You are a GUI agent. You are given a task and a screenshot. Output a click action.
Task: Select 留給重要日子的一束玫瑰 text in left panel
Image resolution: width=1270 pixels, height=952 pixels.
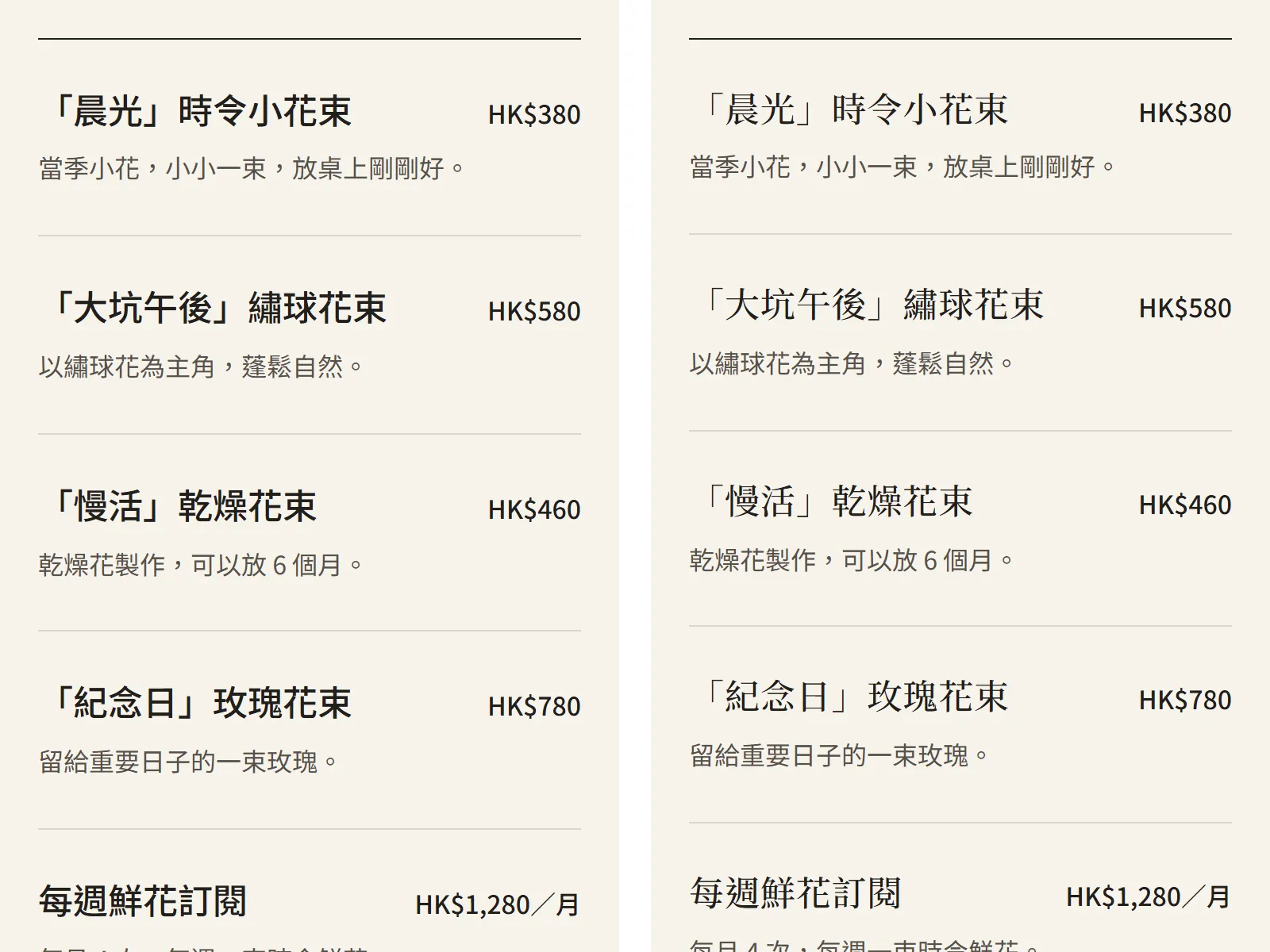coord(189,762)
